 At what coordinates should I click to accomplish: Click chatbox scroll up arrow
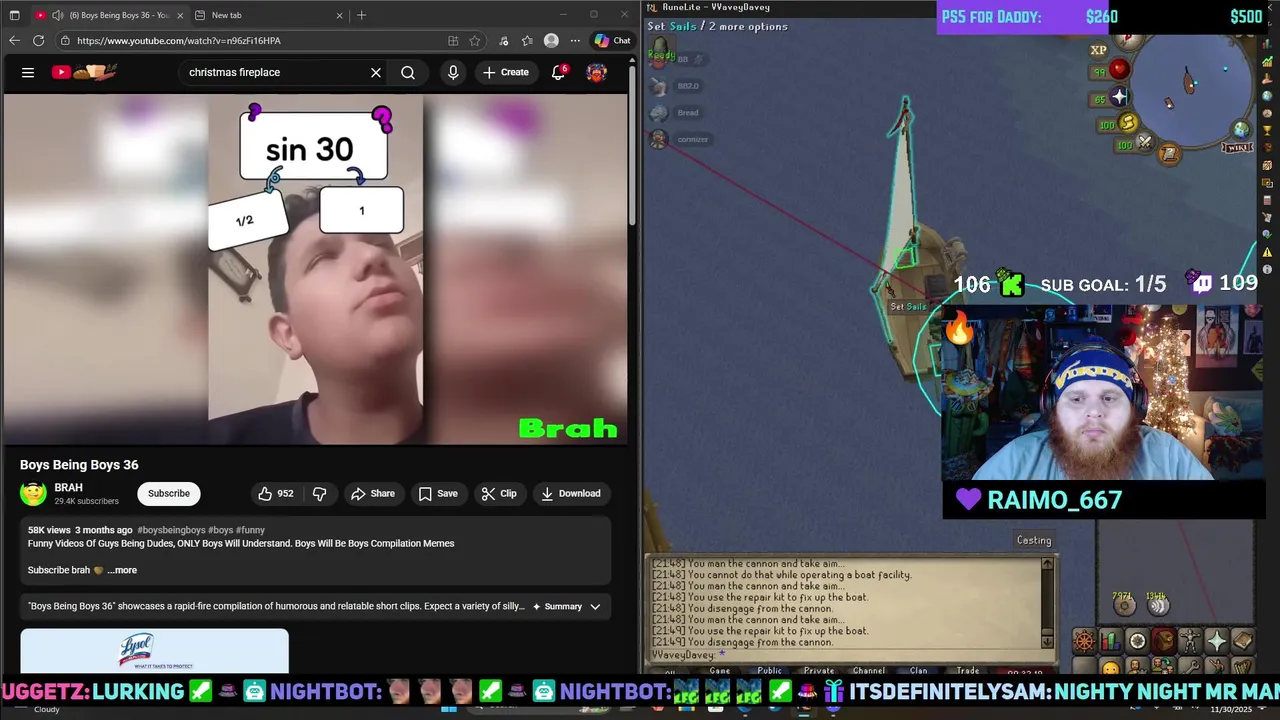(x=1047, y=564)
